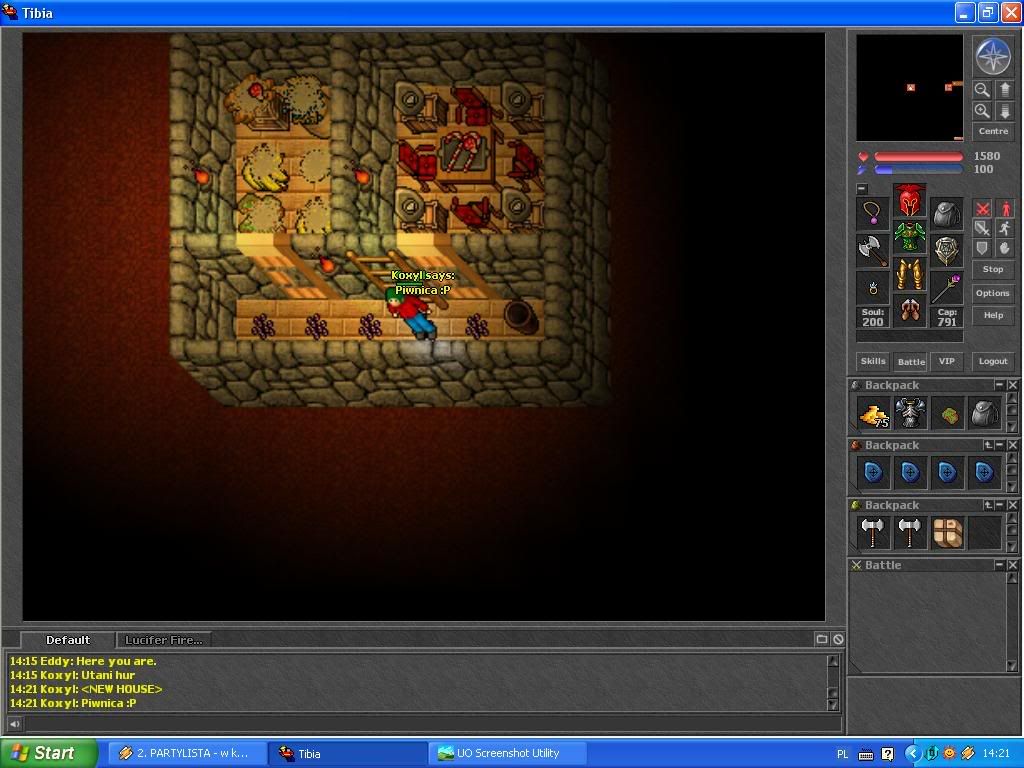Image resolution: width=1024 pixels, height=768 pixels.
Task: Select the parcel in the third backpack
Action: click(x=948, y=534)
